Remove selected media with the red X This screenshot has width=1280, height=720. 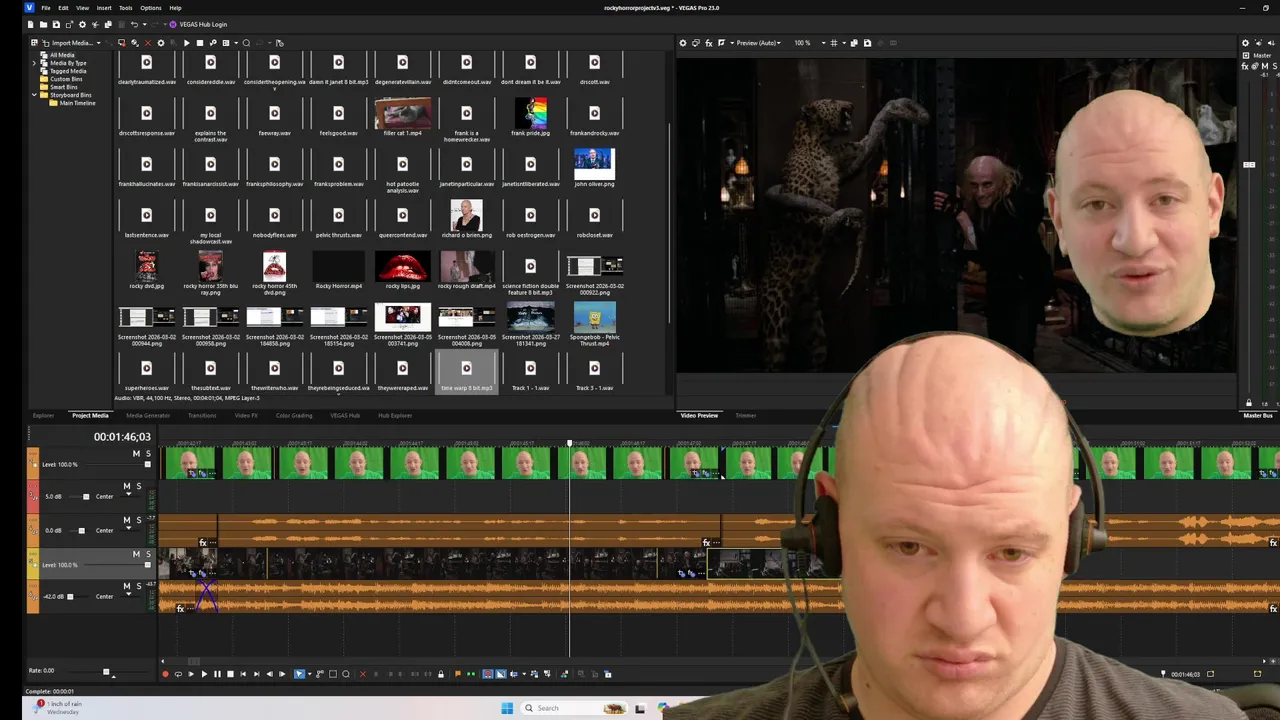148,43
